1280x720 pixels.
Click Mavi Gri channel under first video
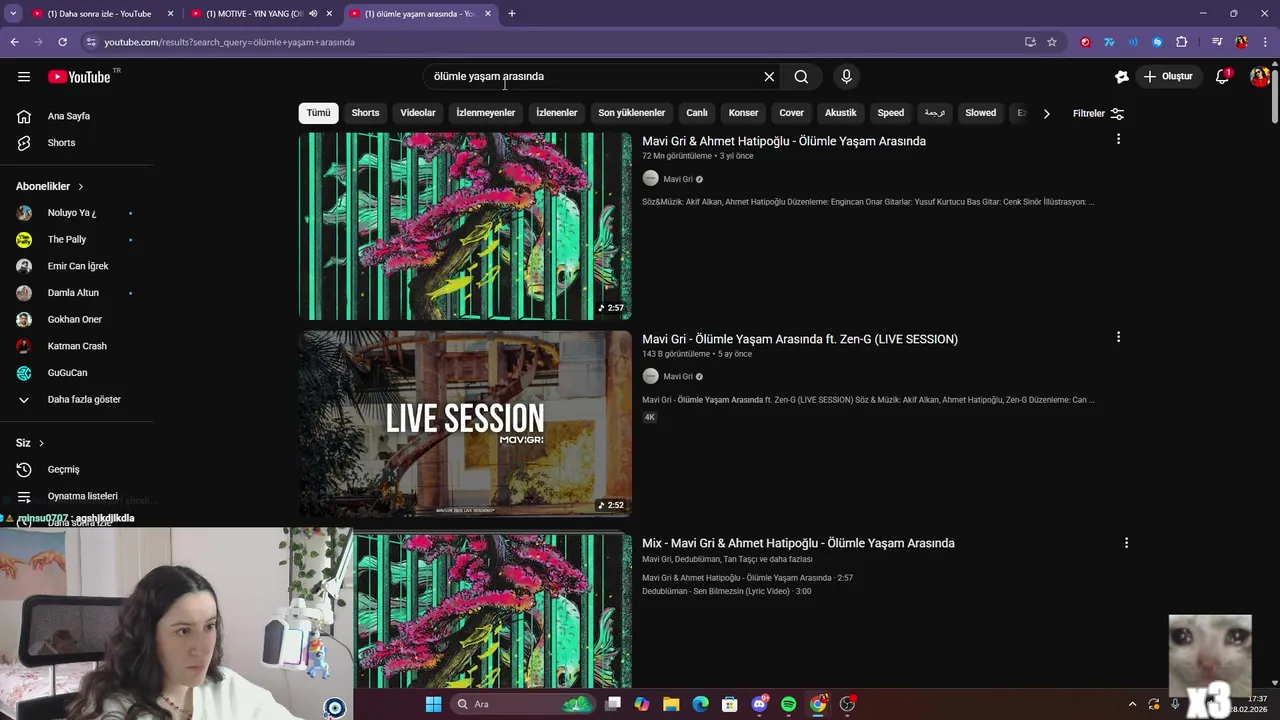coord(678,179)
